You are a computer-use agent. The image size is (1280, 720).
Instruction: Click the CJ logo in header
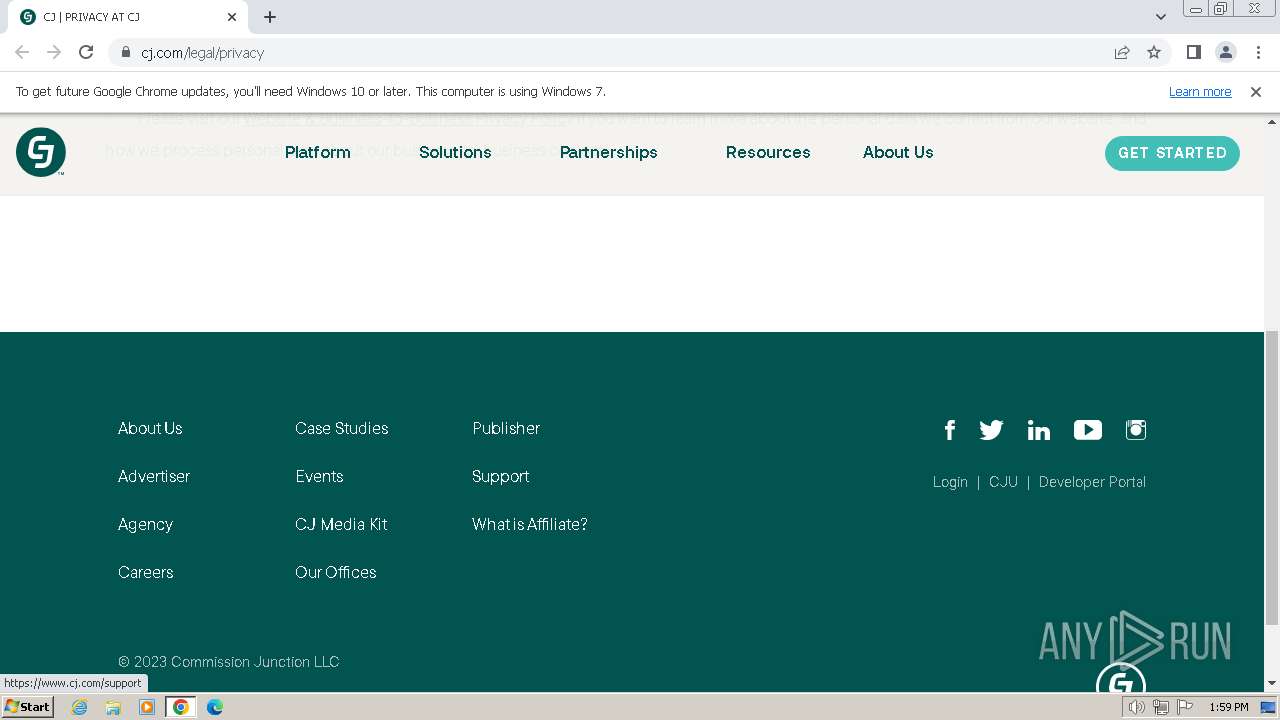pos(41,152)
